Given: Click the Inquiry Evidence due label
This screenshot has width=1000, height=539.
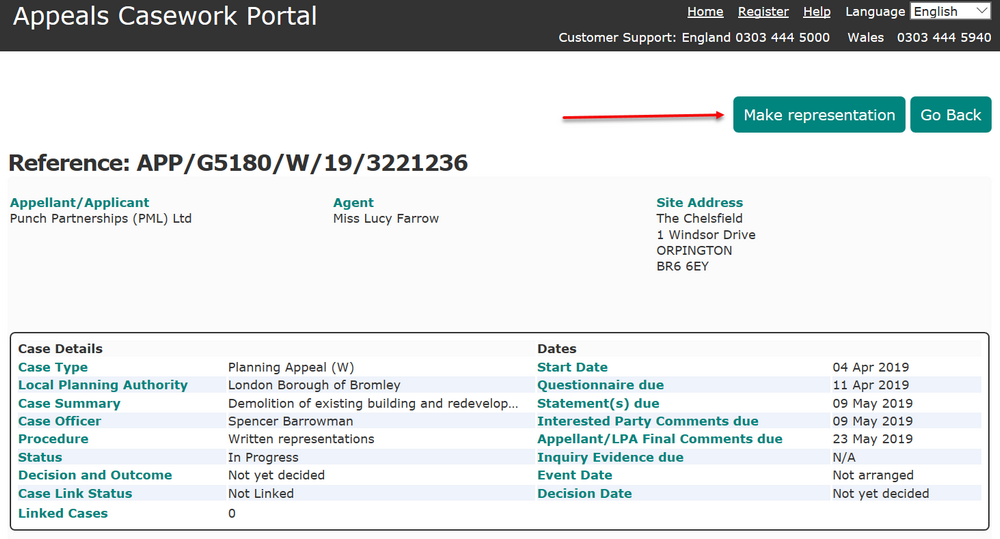Looking at the screenshot, I should coord(610,457).
